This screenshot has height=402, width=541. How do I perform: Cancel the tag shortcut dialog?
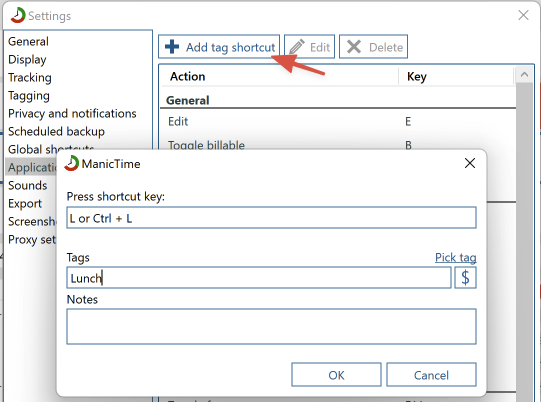coord(431,375)
